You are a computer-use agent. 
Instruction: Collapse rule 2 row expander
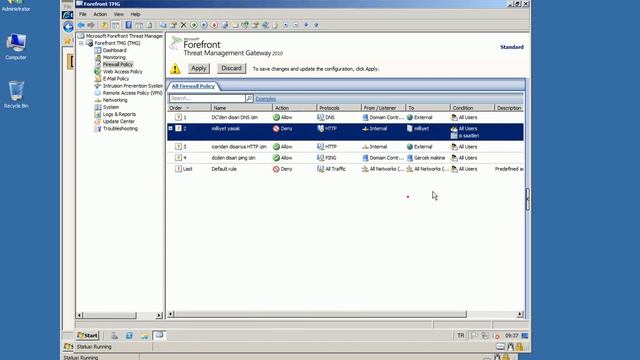point(171,128)
